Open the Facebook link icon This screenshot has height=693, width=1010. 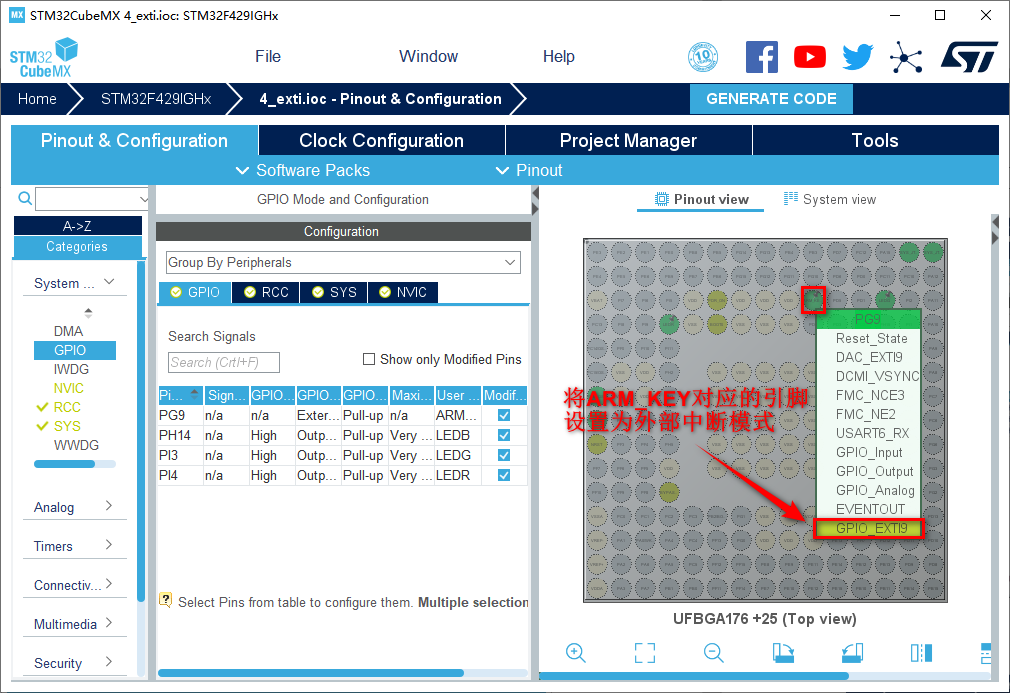762,57
